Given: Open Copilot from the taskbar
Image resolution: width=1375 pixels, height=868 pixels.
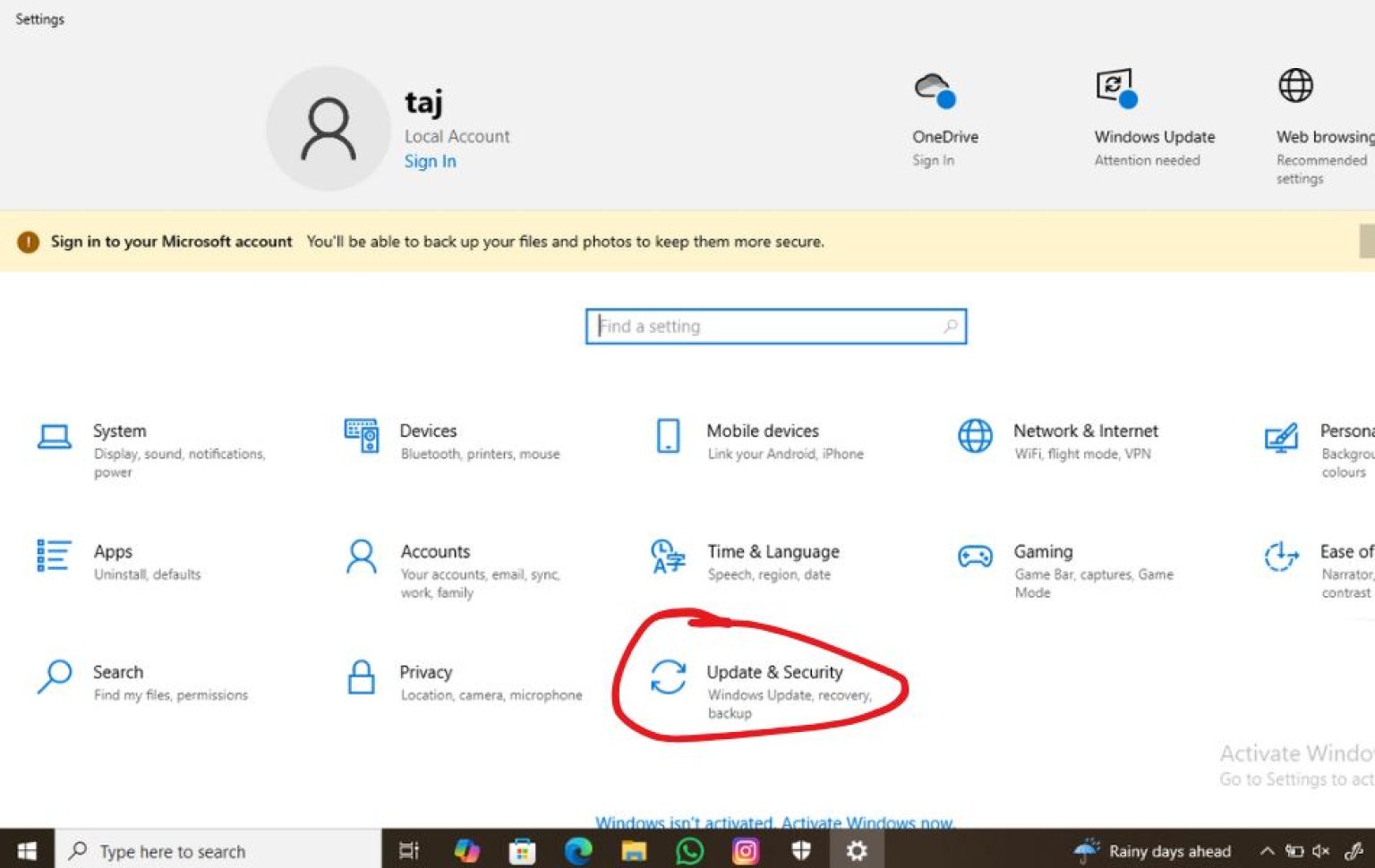Looking at the screenshot, I should (466, 850).
